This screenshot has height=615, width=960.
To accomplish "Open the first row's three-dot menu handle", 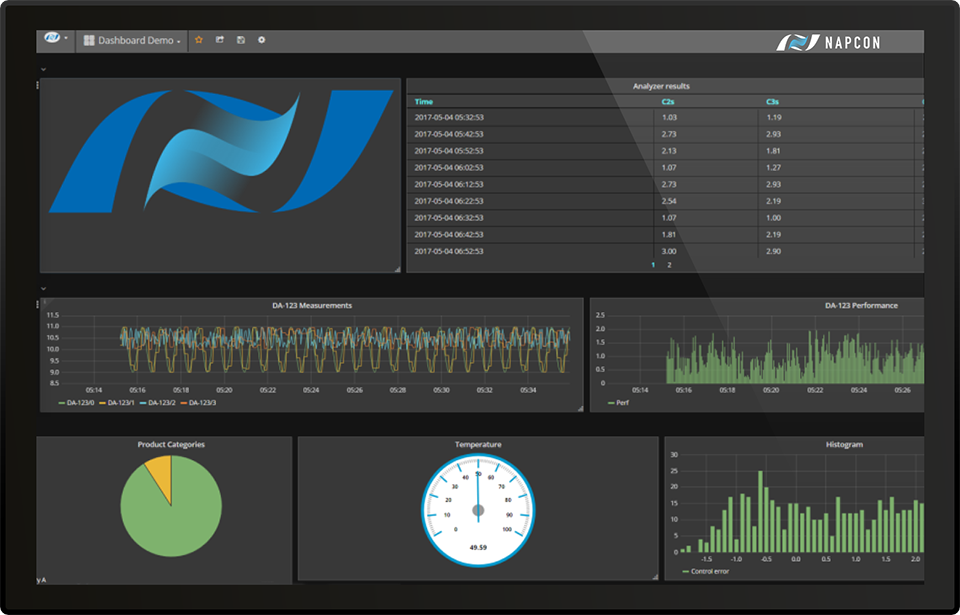I will point(38,86).
